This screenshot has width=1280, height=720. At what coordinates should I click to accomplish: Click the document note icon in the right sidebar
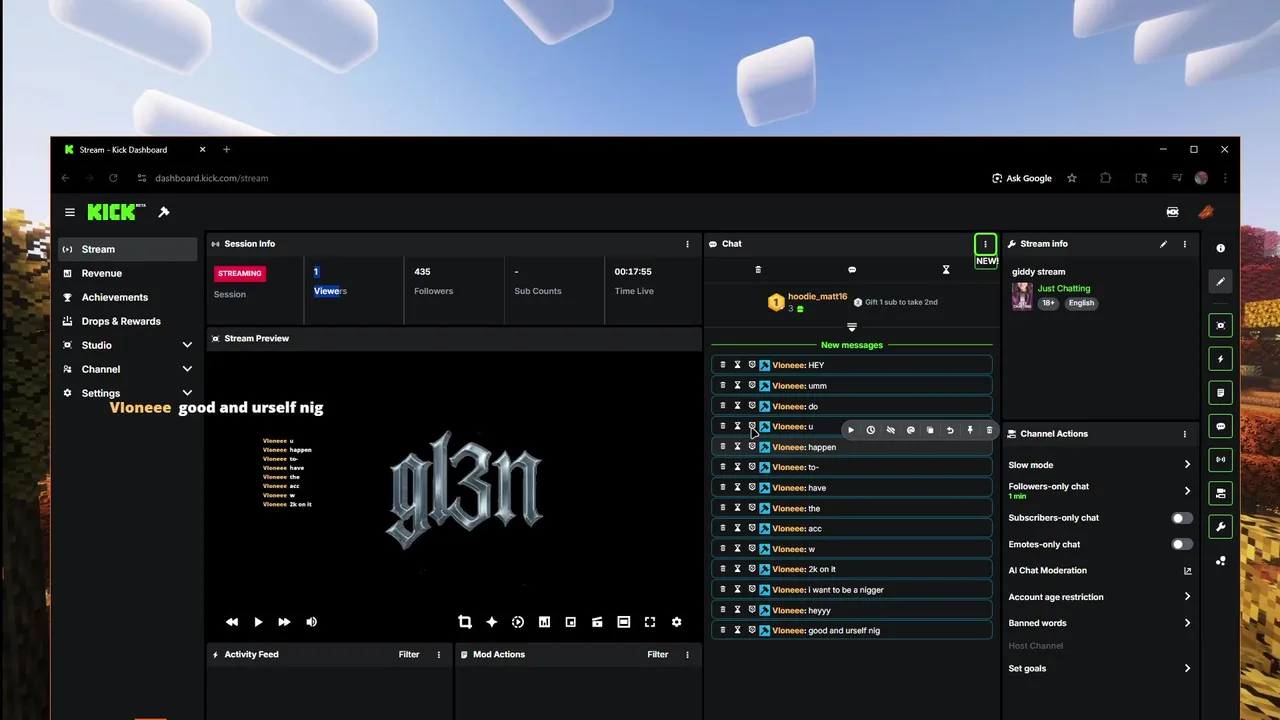coord(1220,392)
